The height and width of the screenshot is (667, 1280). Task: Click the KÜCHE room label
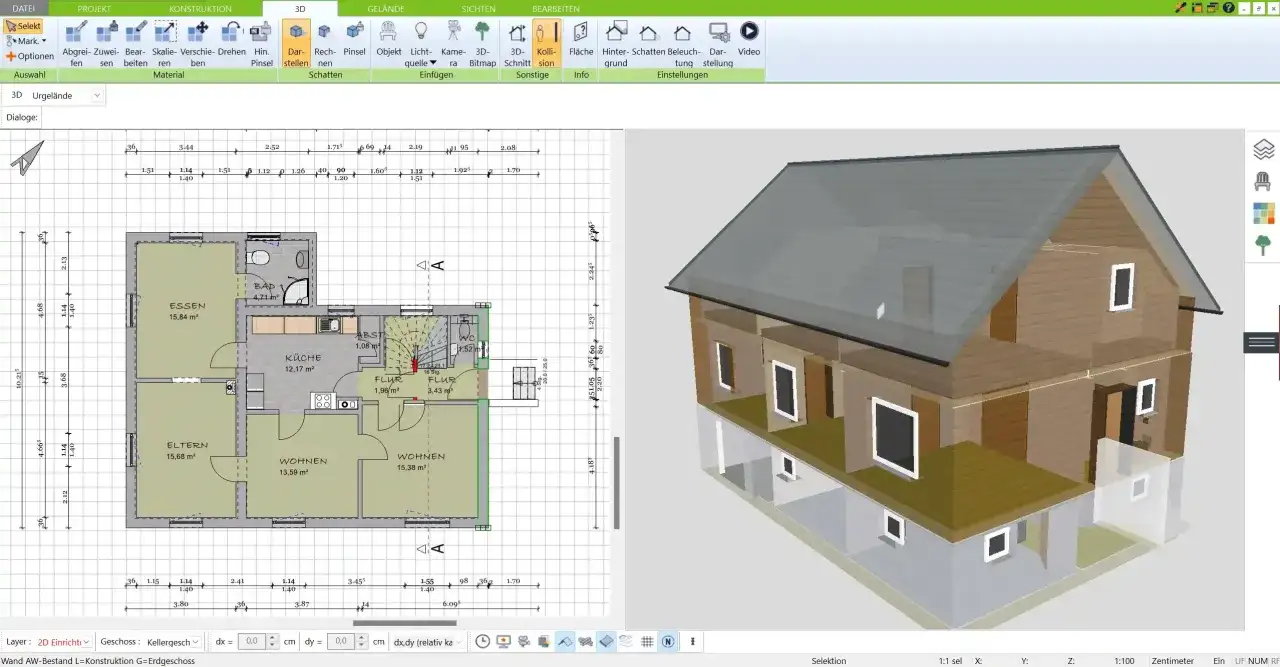pos(302,357)
